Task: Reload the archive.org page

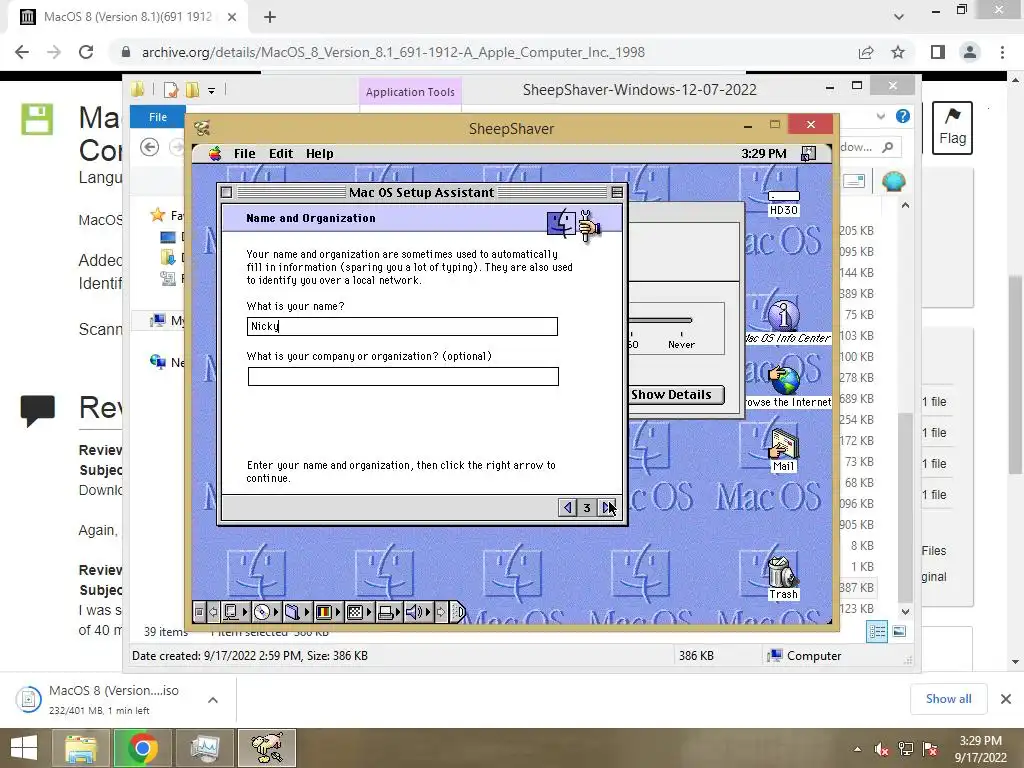Action: coord(86,52)
